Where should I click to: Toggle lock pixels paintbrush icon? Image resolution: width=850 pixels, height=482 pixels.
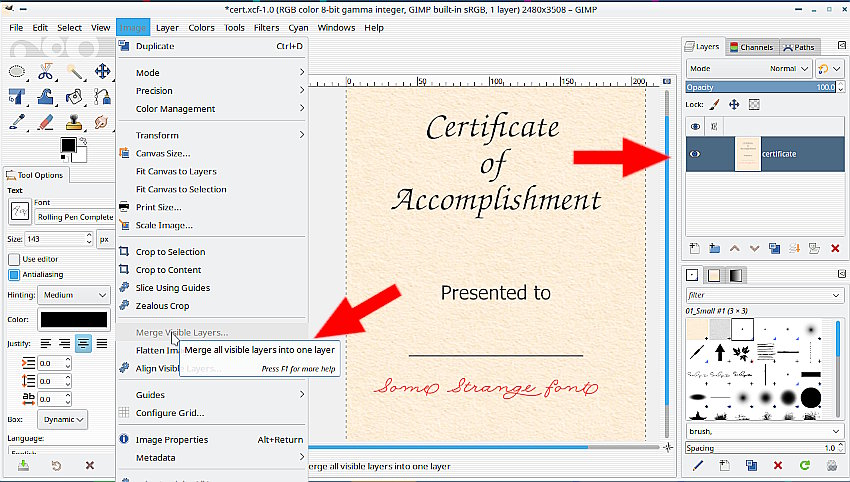point(714,104)
